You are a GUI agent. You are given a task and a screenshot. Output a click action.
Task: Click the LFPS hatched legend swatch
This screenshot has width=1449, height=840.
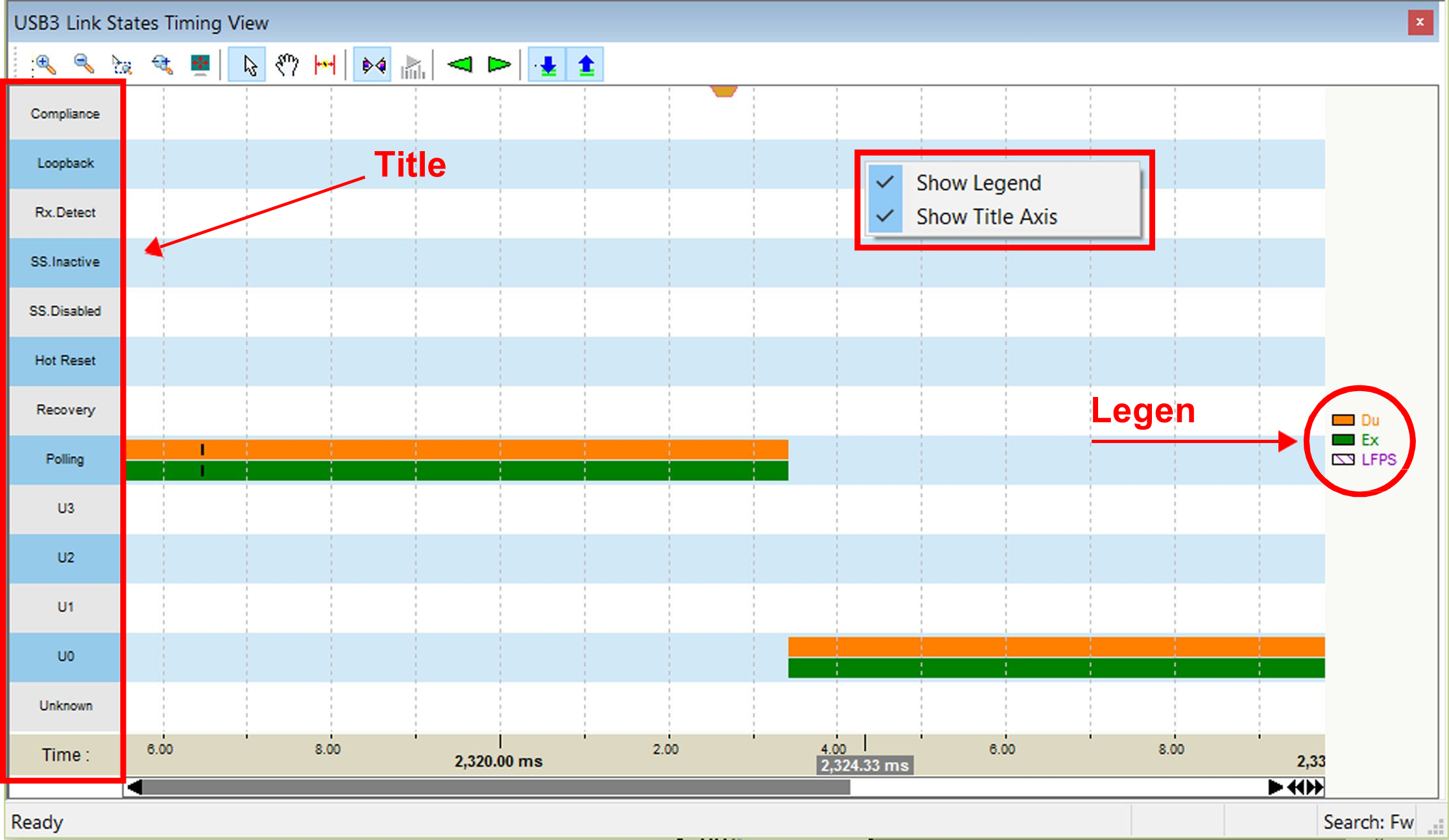[x=1343, y=459]
